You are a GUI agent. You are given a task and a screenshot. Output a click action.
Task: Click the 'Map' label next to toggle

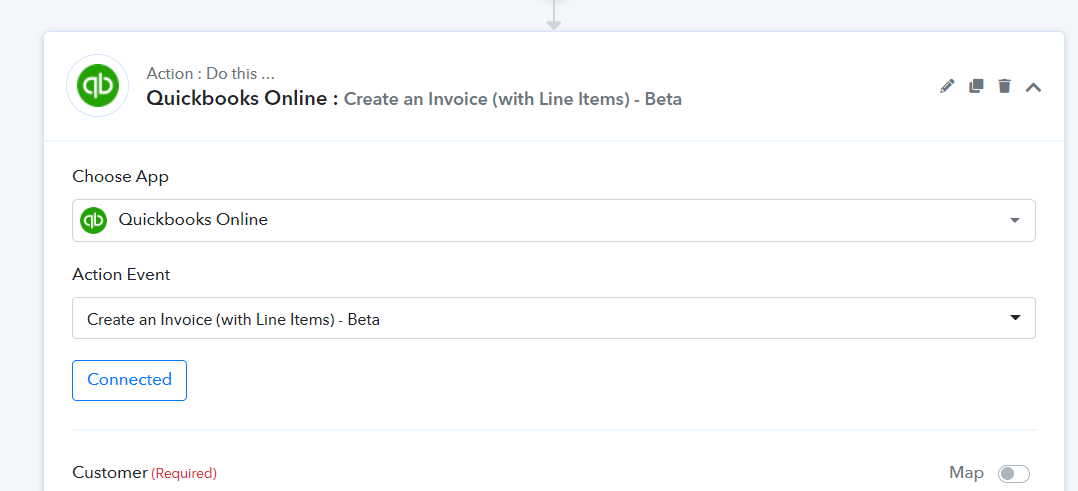click(x=966, y=472)
